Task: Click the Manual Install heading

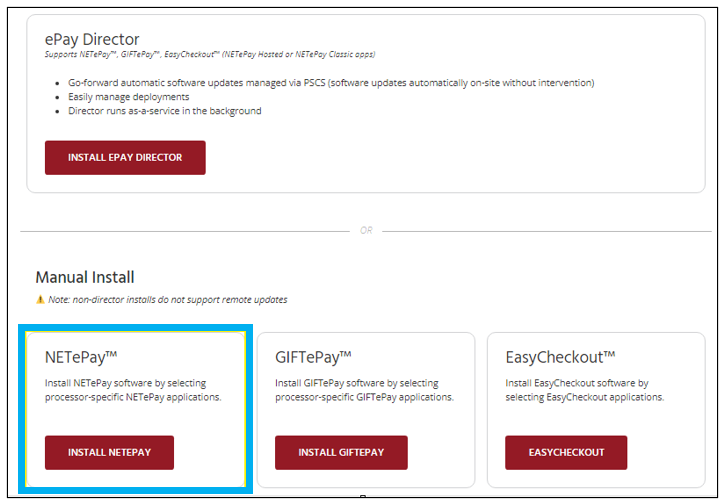Action: pyautogui.click(x=85, y=277)
